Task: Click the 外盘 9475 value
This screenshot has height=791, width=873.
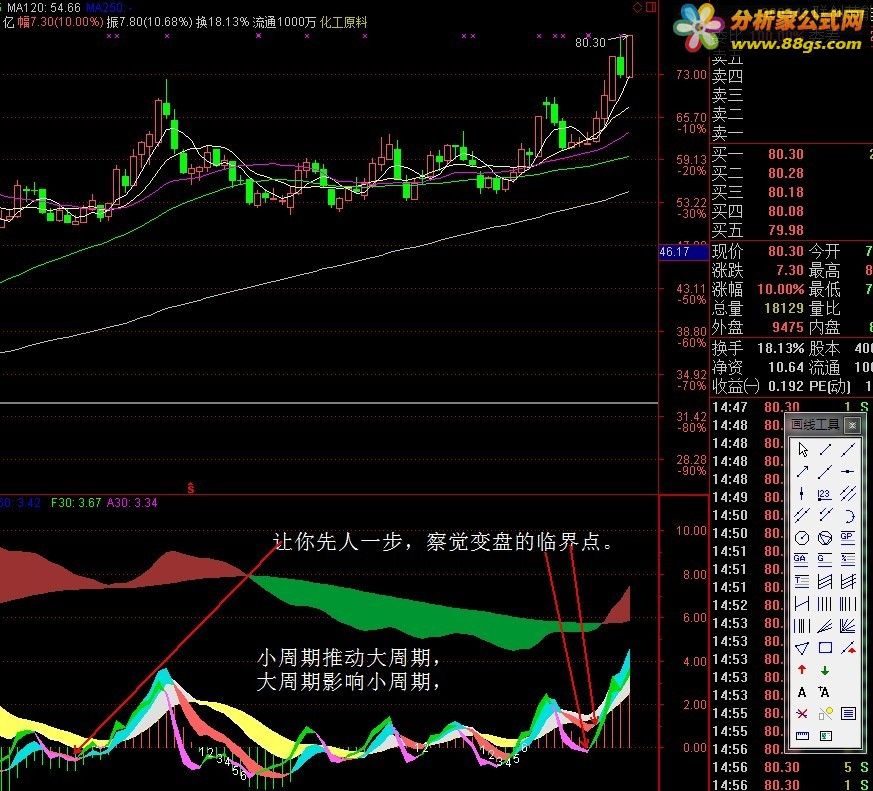Action: coord(788,327)
